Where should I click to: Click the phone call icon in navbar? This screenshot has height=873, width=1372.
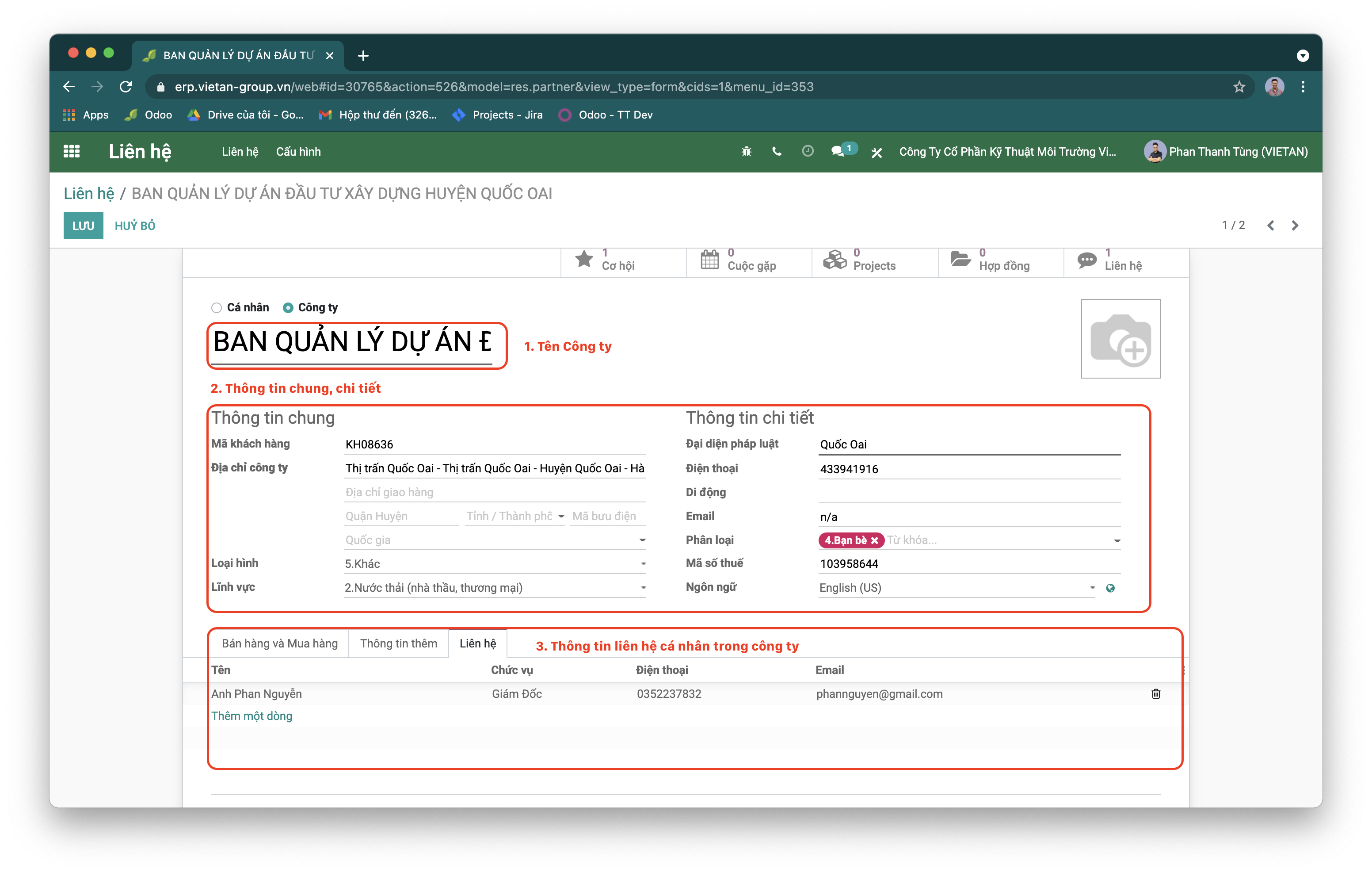(x=777, y=152)
